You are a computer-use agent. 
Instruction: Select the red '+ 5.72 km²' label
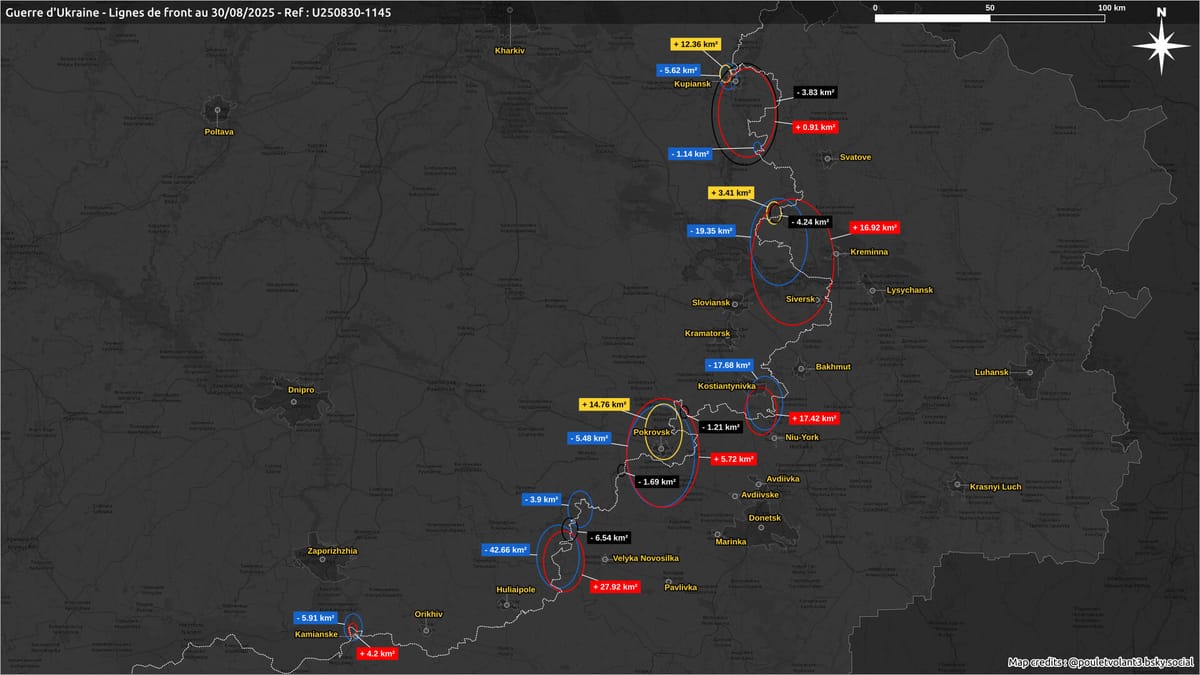click(x=732, y=458)
